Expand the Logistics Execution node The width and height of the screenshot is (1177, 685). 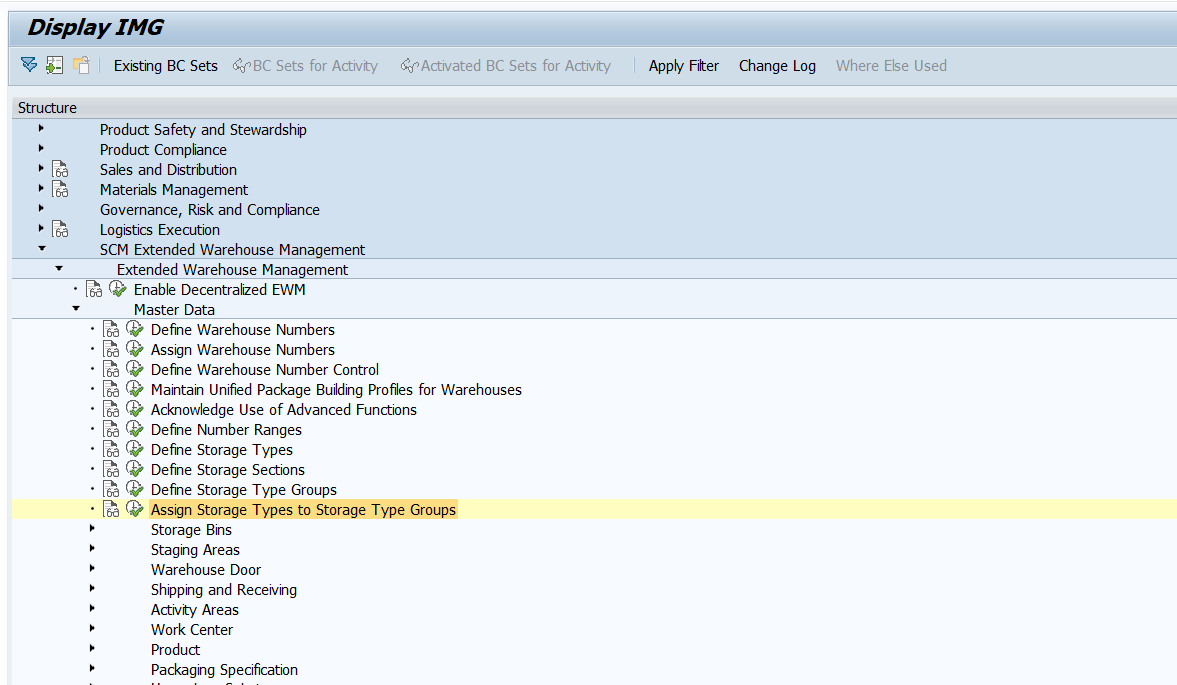tap(41, 228)
